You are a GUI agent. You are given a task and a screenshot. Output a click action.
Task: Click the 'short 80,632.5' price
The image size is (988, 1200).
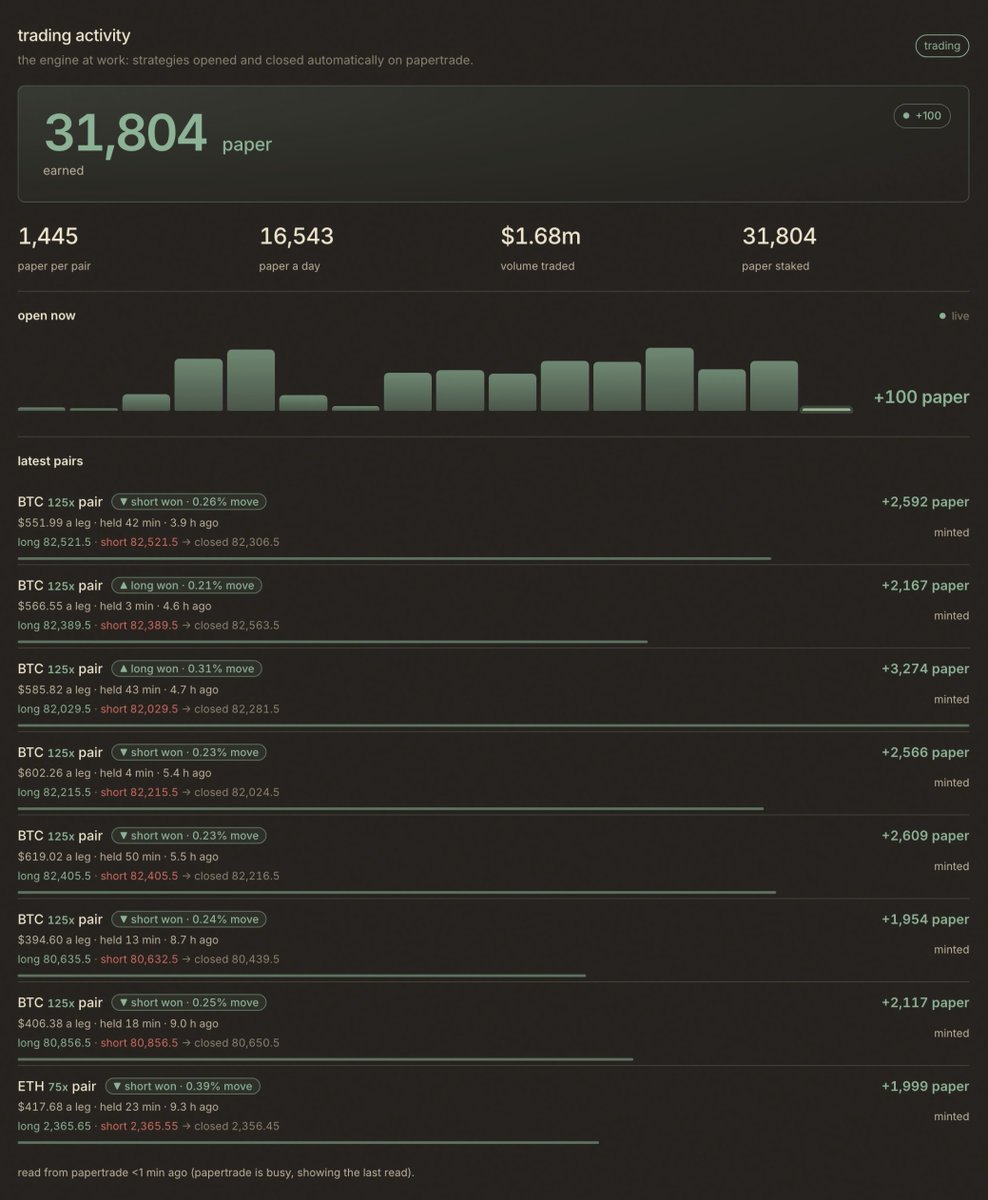(x=139, y=959)
